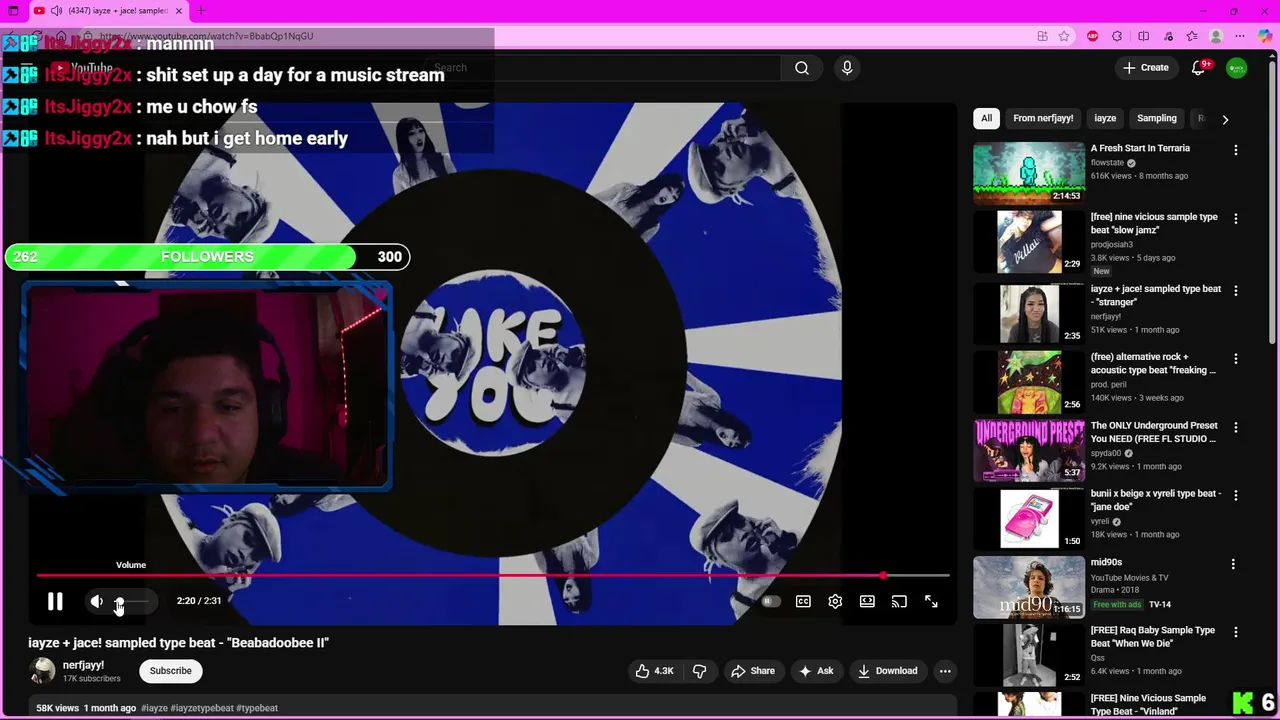Select the Sampling filter chip
1280x720 pixels.
(x=1156, y=118)
